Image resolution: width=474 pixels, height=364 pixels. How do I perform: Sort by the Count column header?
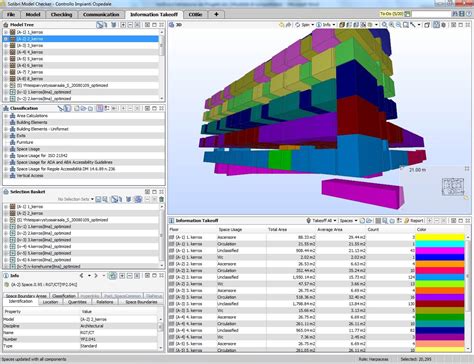point(391,230)
